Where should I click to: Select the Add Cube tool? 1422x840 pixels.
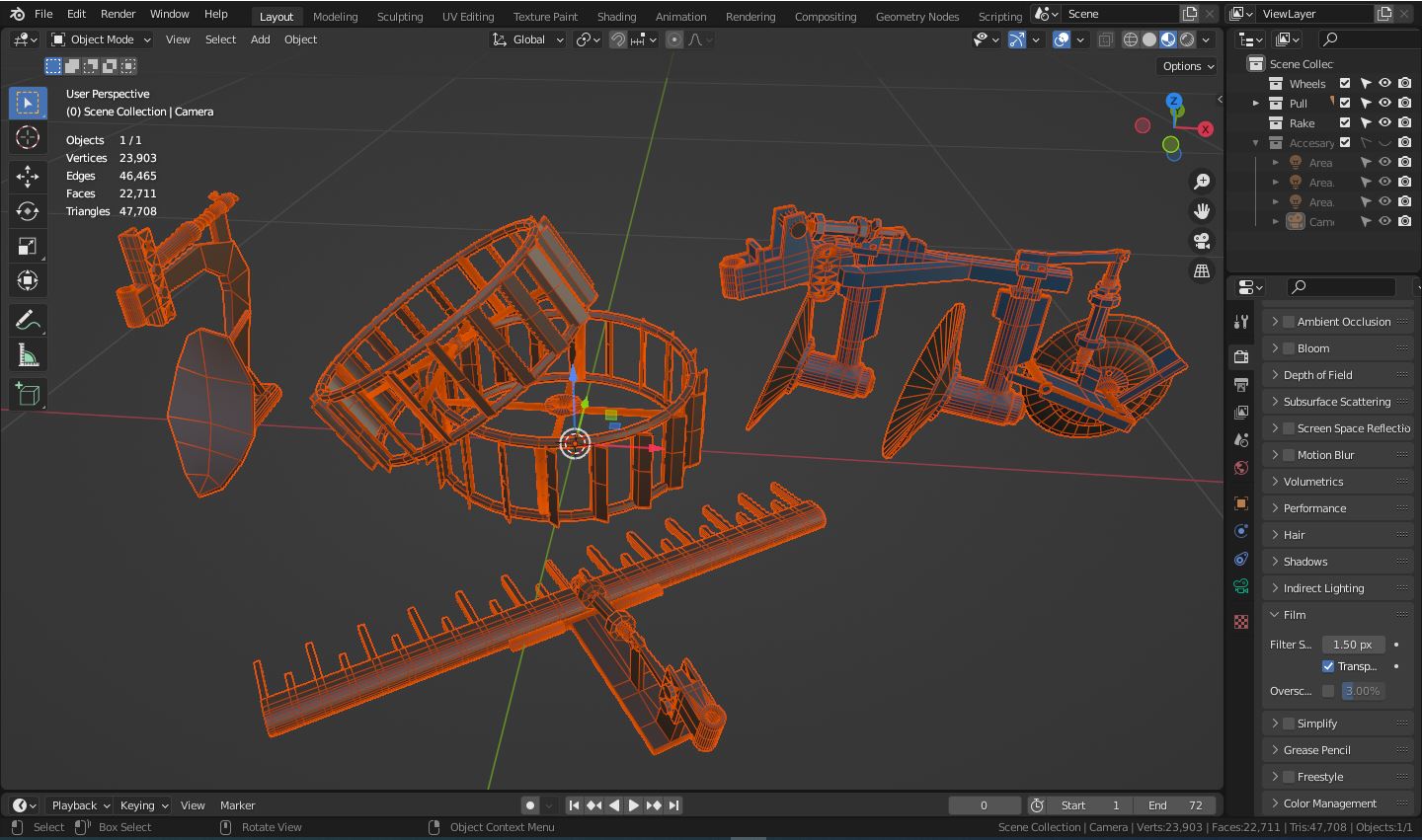point(28,394)
